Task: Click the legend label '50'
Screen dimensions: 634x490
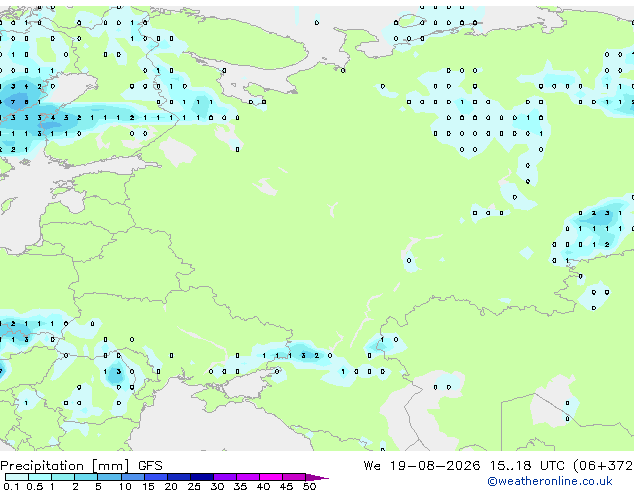Action: pyautogui.click(x=309, y=486)
